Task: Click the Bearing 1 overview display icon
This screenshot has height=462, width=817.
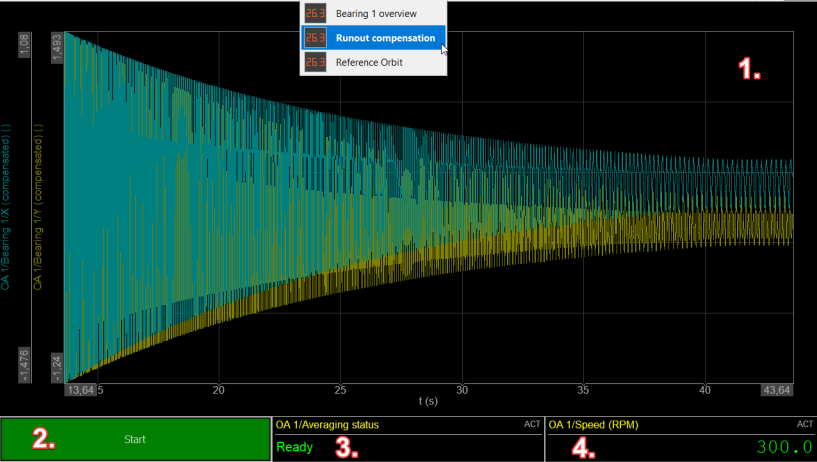Action: coord(315,14)
